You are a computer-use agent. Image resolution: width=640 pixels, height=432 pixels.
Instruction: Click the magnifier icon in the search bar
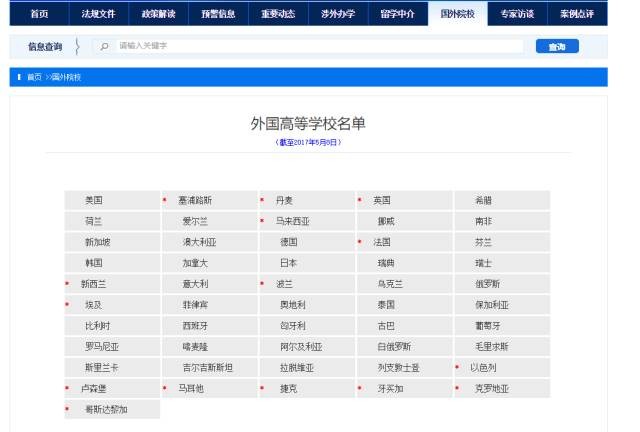105,47
